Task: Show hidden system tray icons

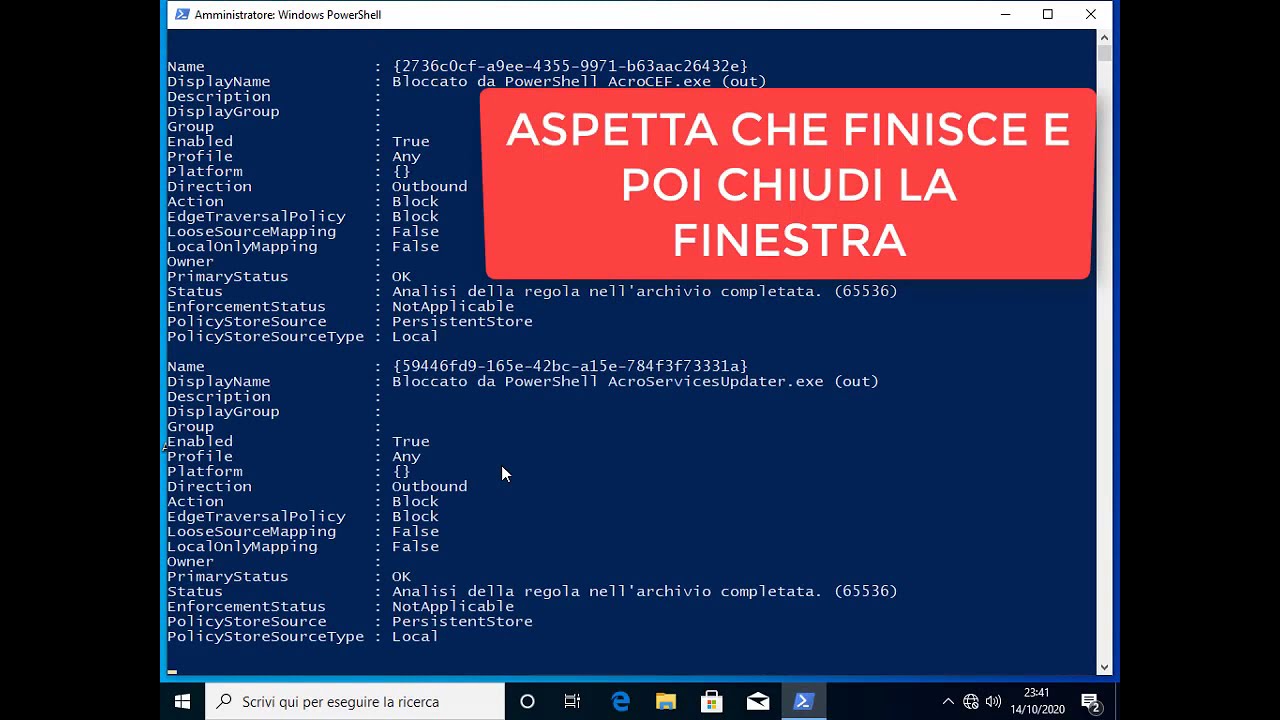Action: click(948, 702)
